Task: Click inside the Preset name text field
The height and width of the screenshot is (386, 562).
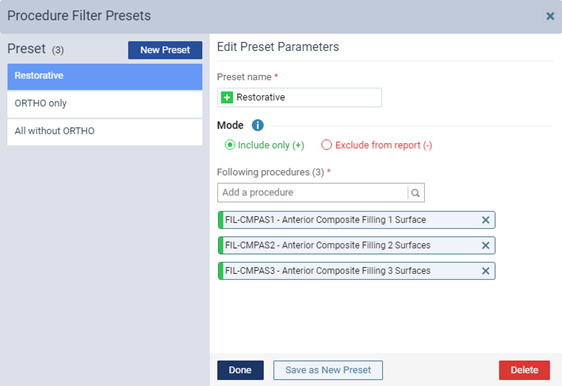Action: coord(299,97)
